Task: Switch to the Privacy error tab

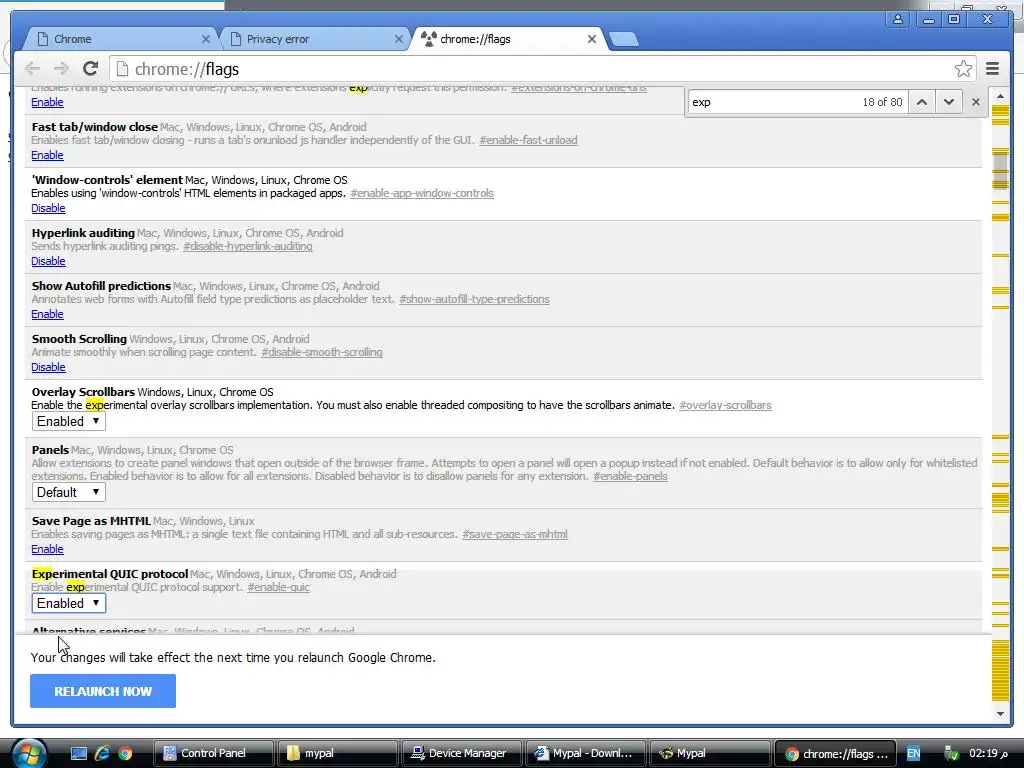Action: 313,39
